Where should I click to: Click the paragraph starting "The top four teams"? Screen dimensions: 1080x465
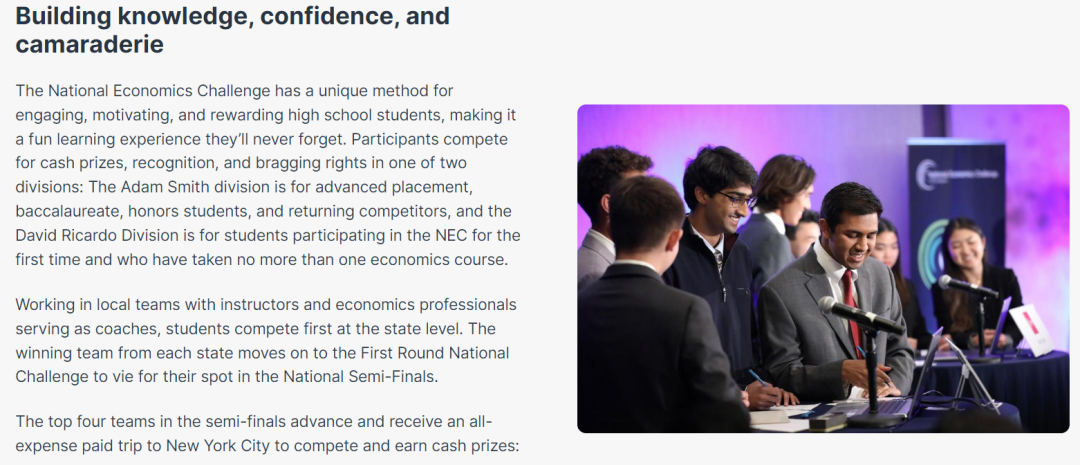[x=266, y=433]
